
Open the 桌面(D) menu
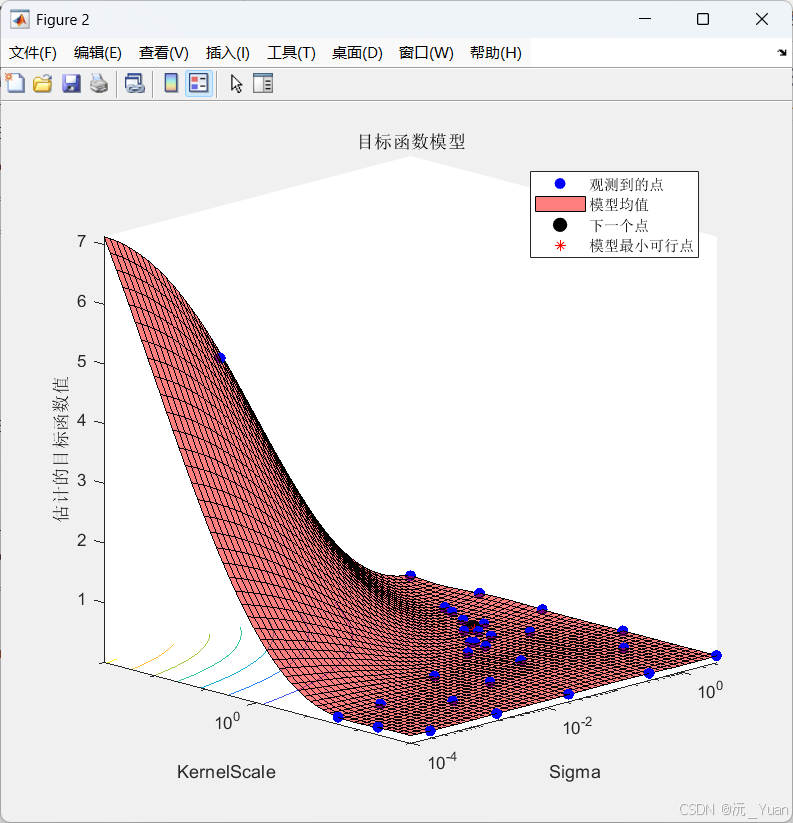coord(357,53)
